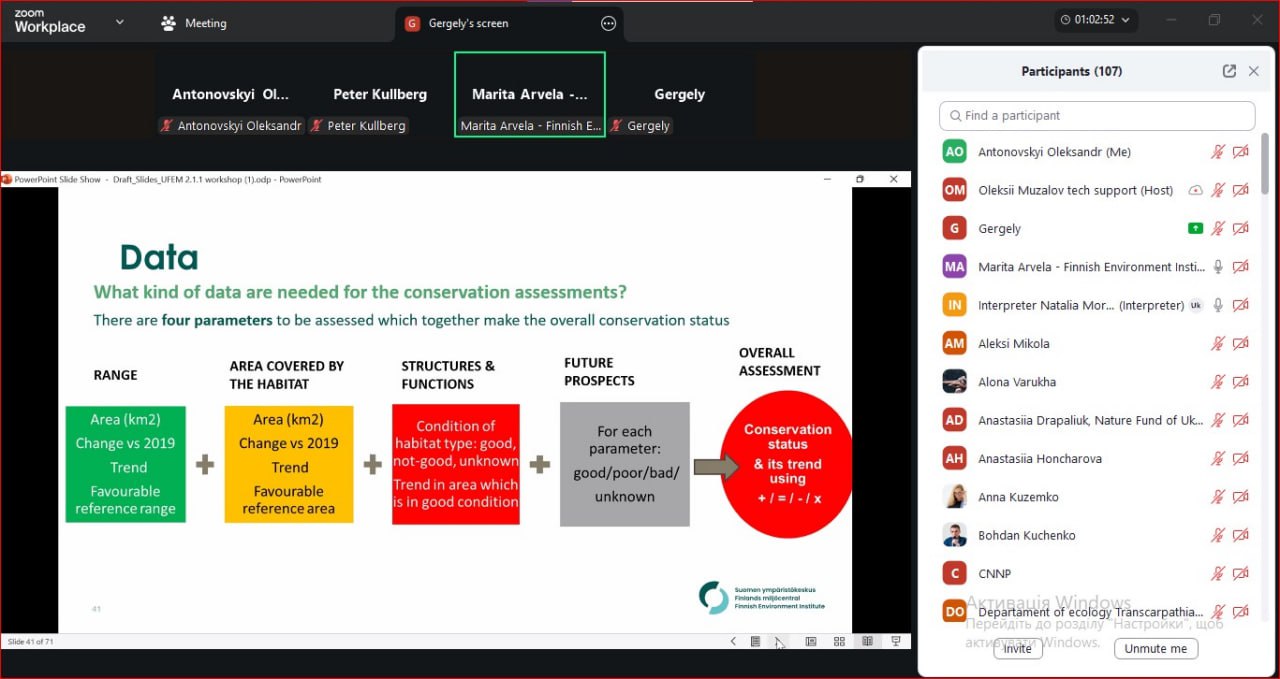
Task: Click the yellow Area covered box on slide
Action: coord(289,464)
